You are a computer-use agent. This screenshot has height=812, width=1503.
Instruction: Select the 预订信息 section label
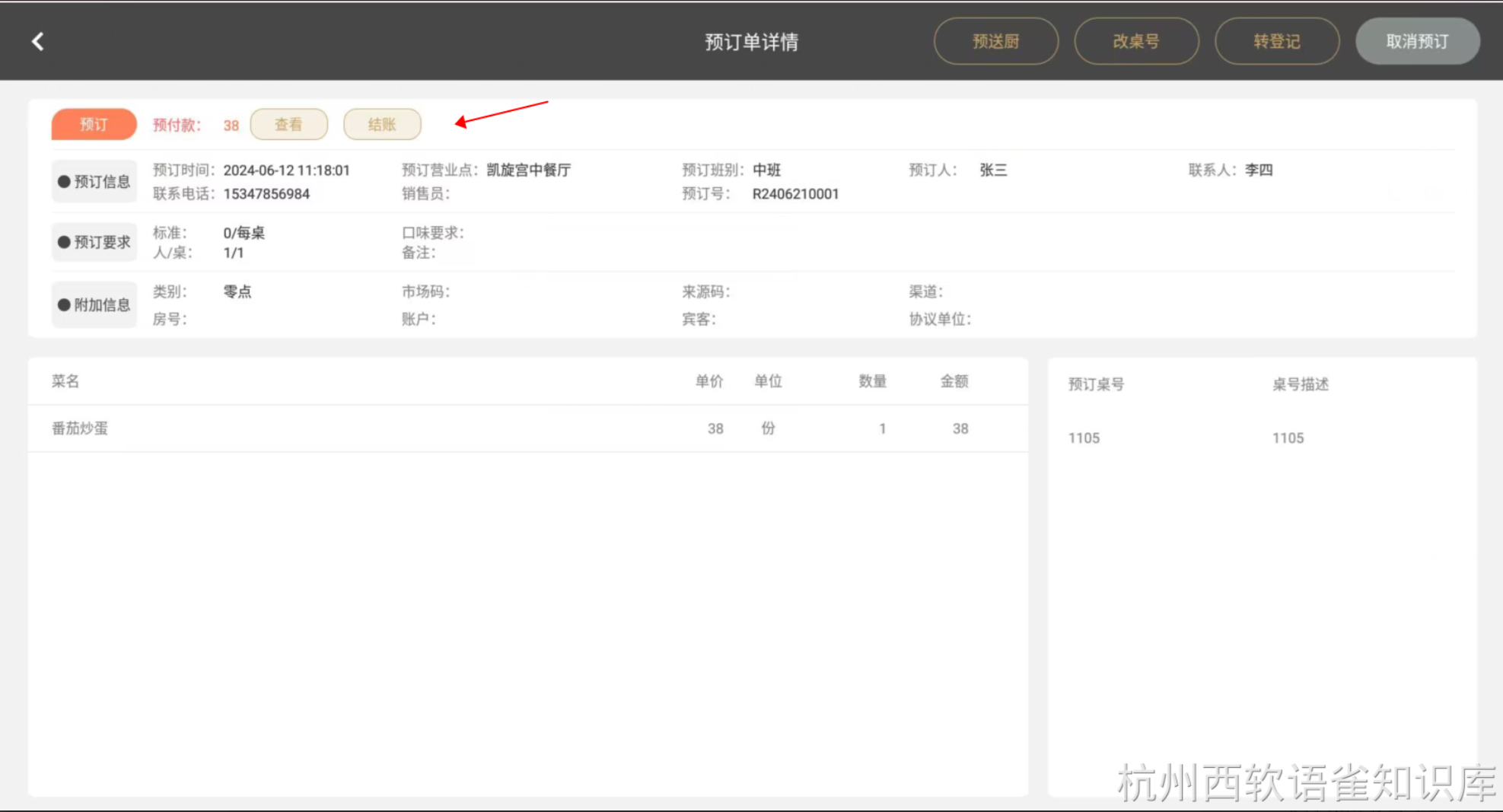coord(94,181)
